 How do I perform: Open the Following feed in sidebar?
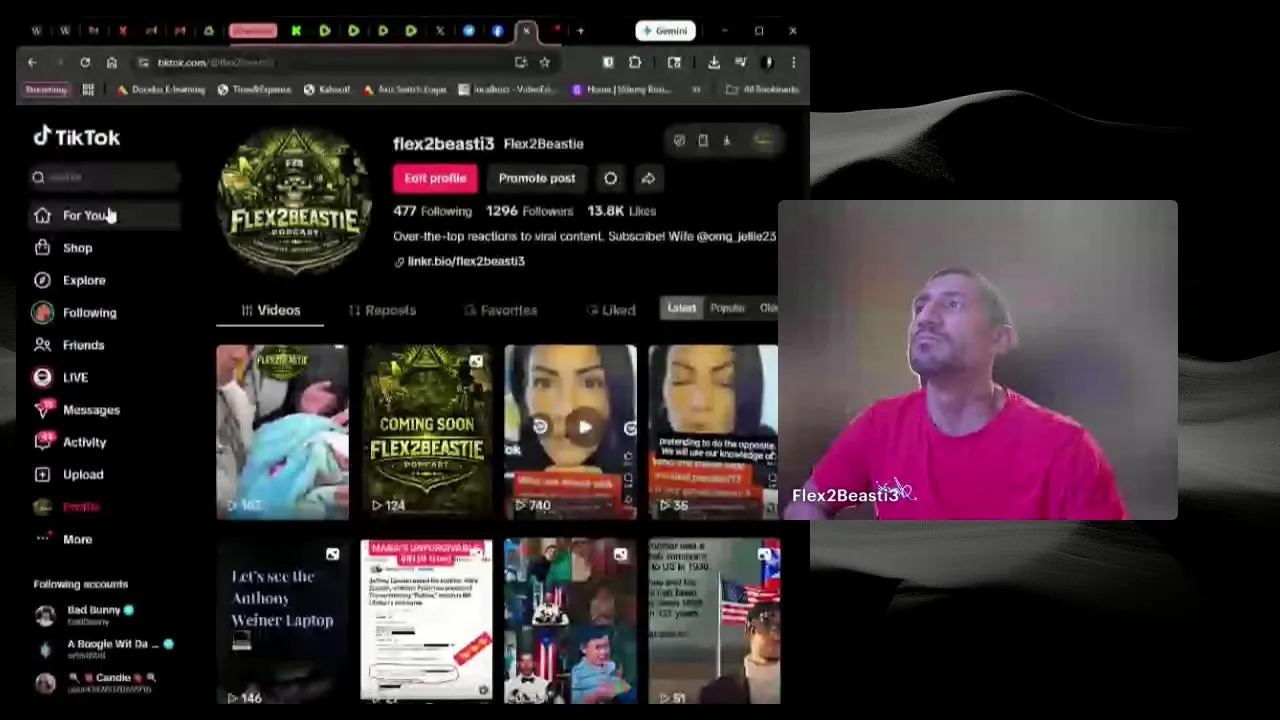click(89, 313)
